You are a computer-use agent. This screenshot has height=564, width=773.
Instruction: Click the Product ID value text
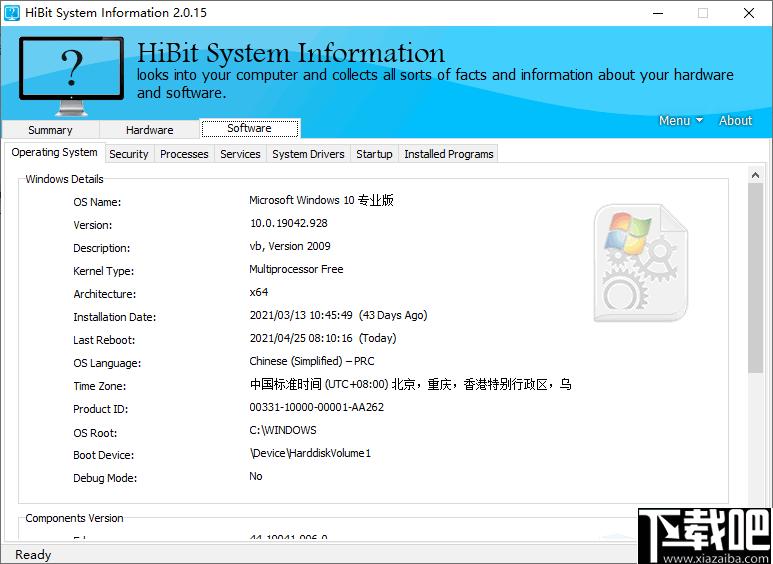coord(316,408)
